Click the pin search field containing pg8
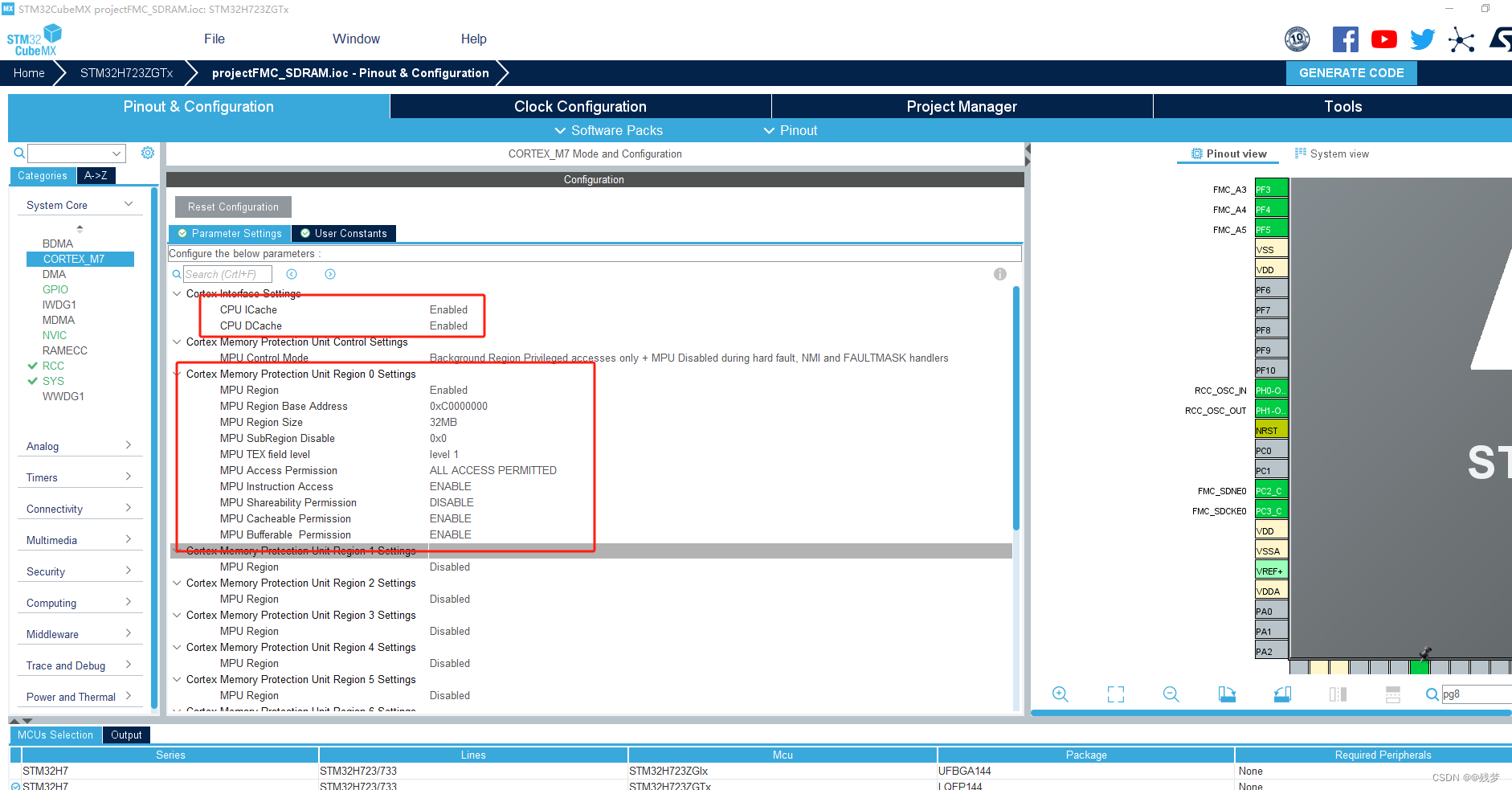 pyautogui.click(x=1477, y=694)
